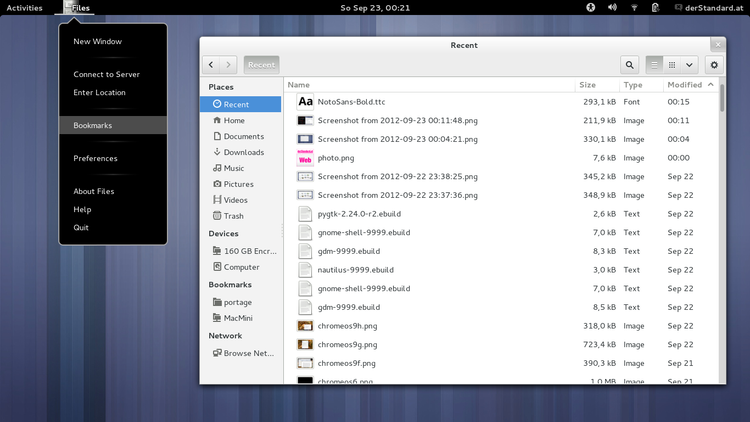
Task: Go back with the left arrow button
Action: click(212, 64)
